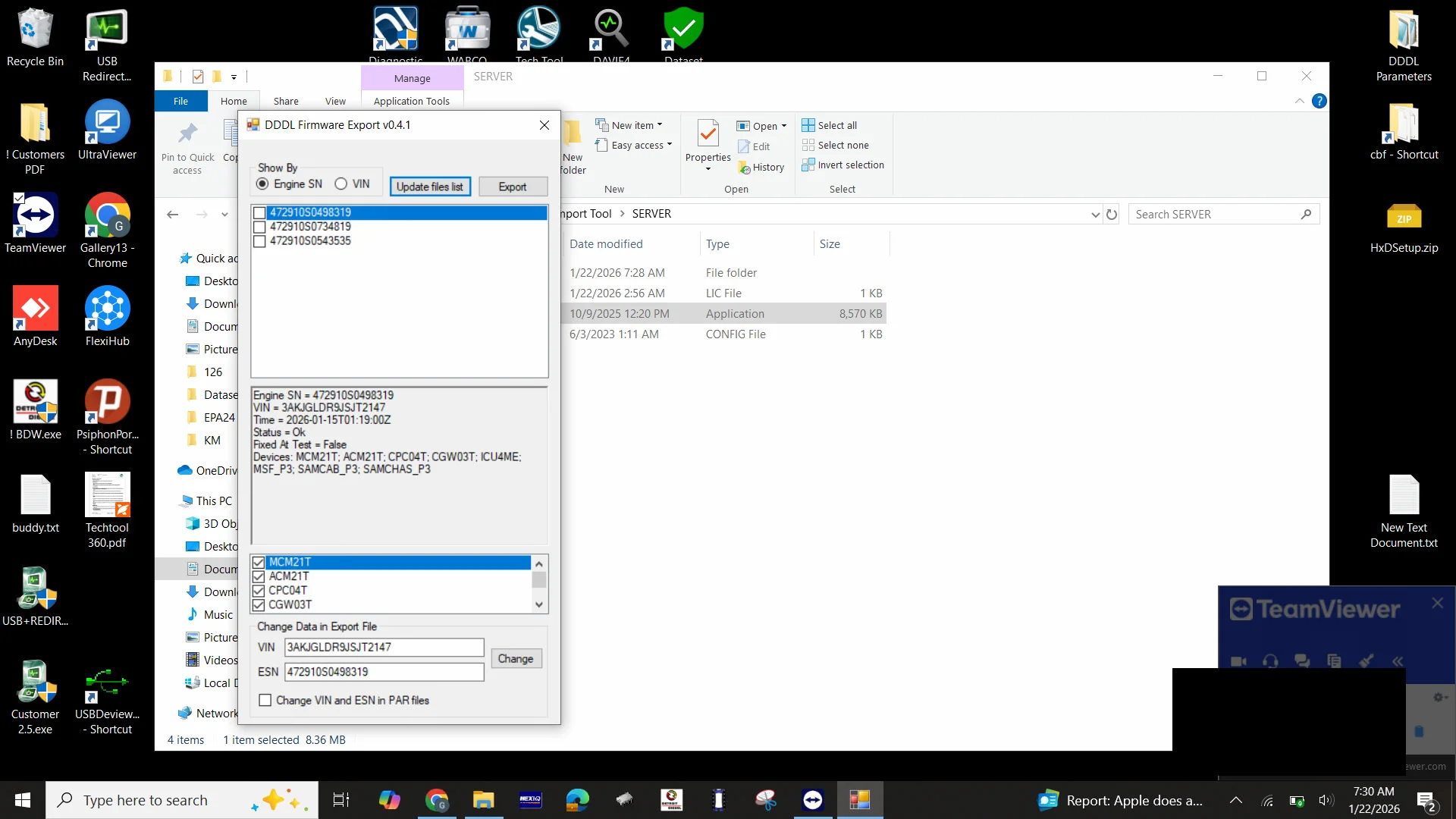The width and height of the screenshot is (1456, 819).
Task: Click the Update files list button
Action: (x=430, y=187)
